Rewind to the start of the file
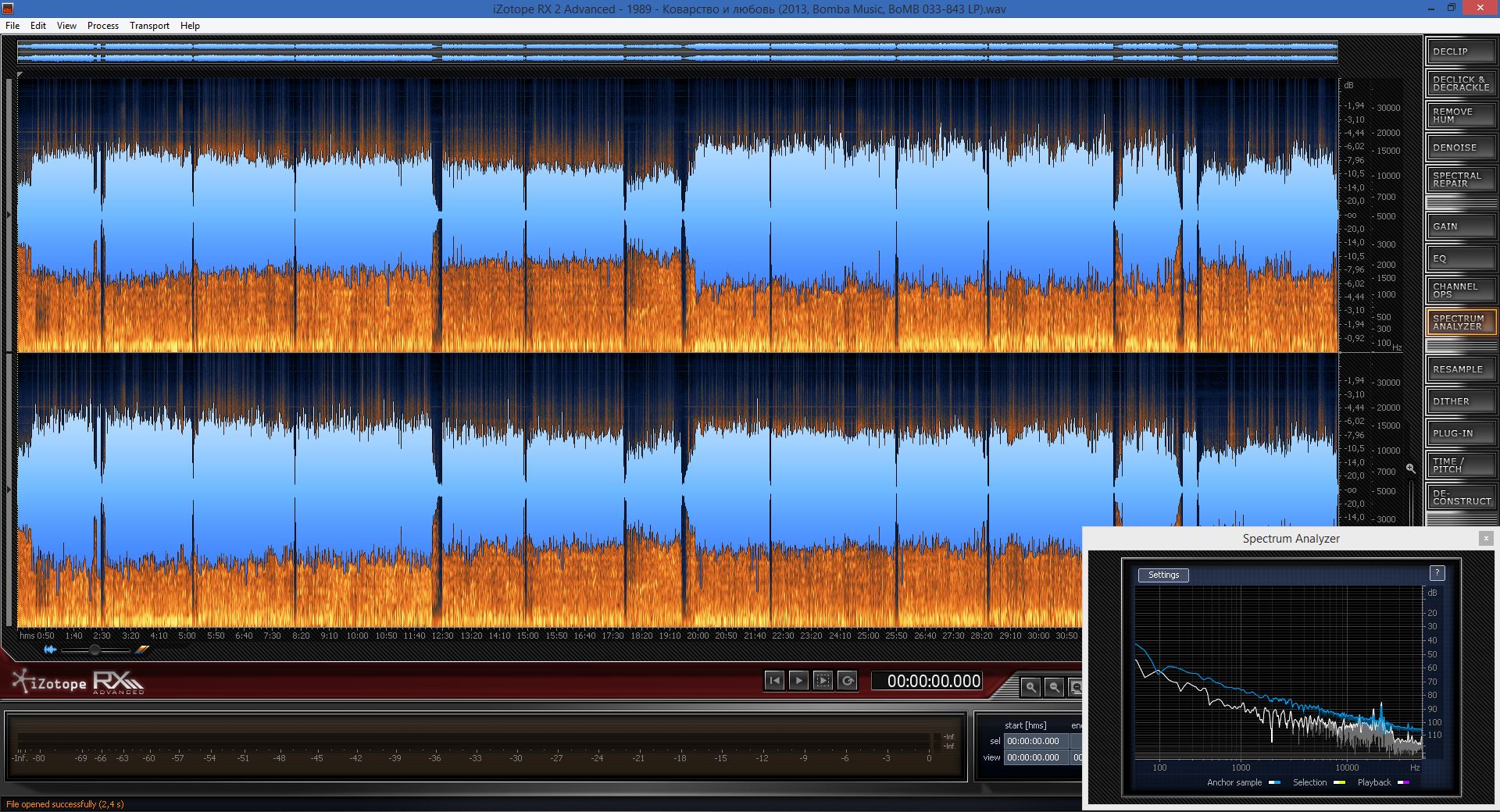Screen dimensions: 1500x812 coord(774,681)
